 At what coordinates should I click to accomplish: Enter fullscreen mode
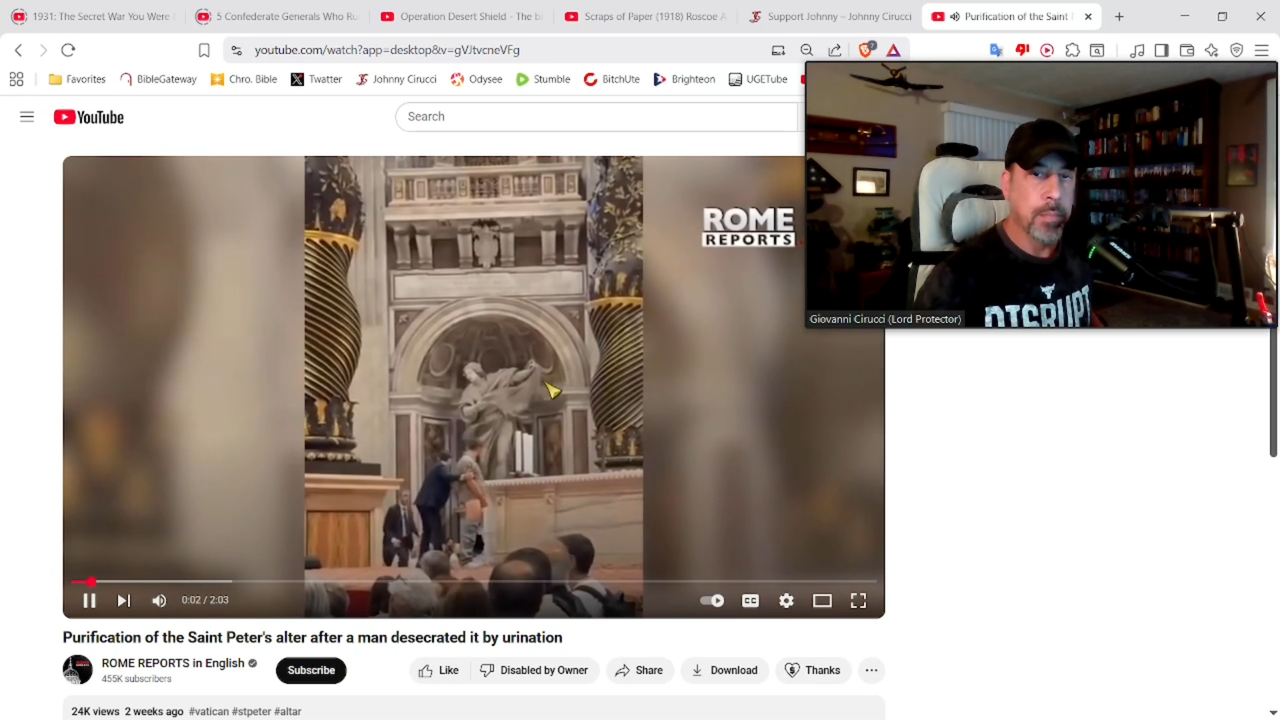[858, 601]
